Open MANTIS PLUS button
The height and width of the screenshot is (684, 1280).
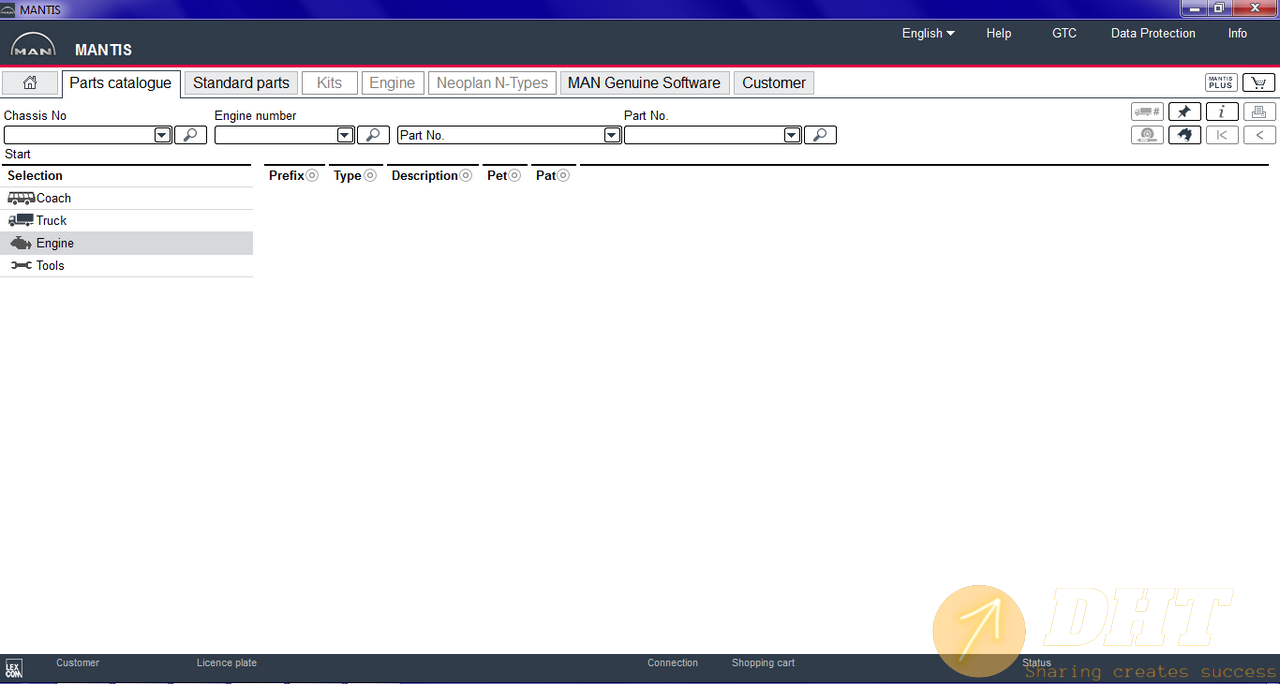(x=1221, y=83)
